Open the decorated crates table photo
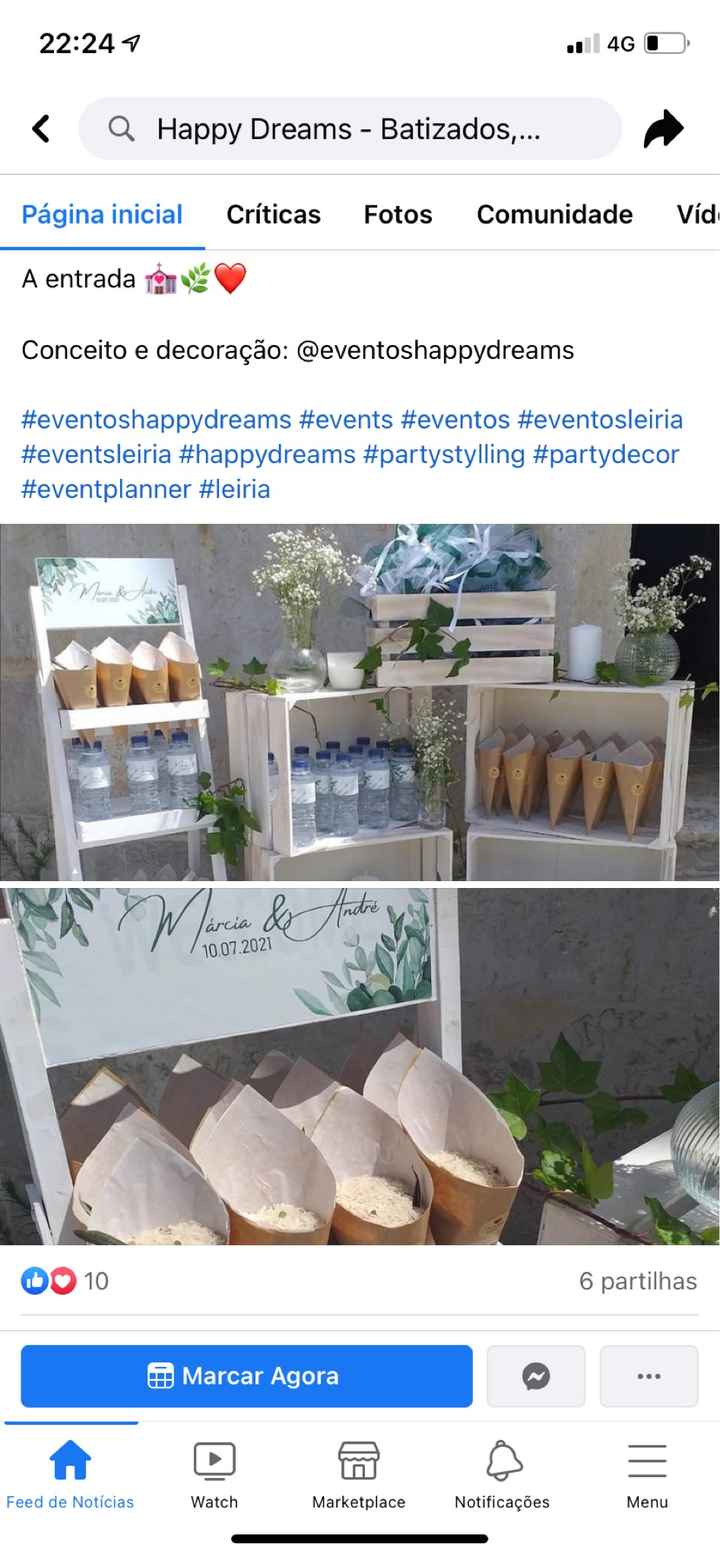This screenshot has height=1557, width=720. tap(360, 702)
